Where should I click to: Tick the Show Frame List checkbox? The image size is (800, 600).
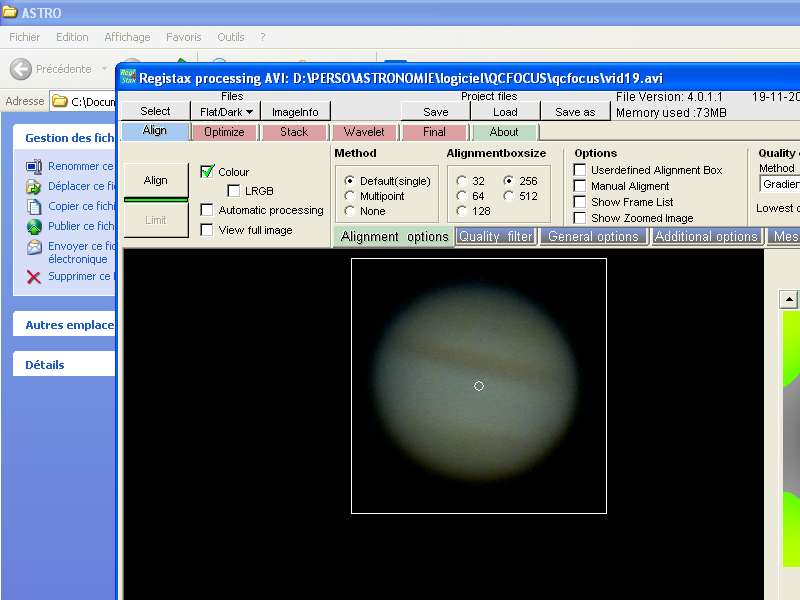(x=580, y=202)
